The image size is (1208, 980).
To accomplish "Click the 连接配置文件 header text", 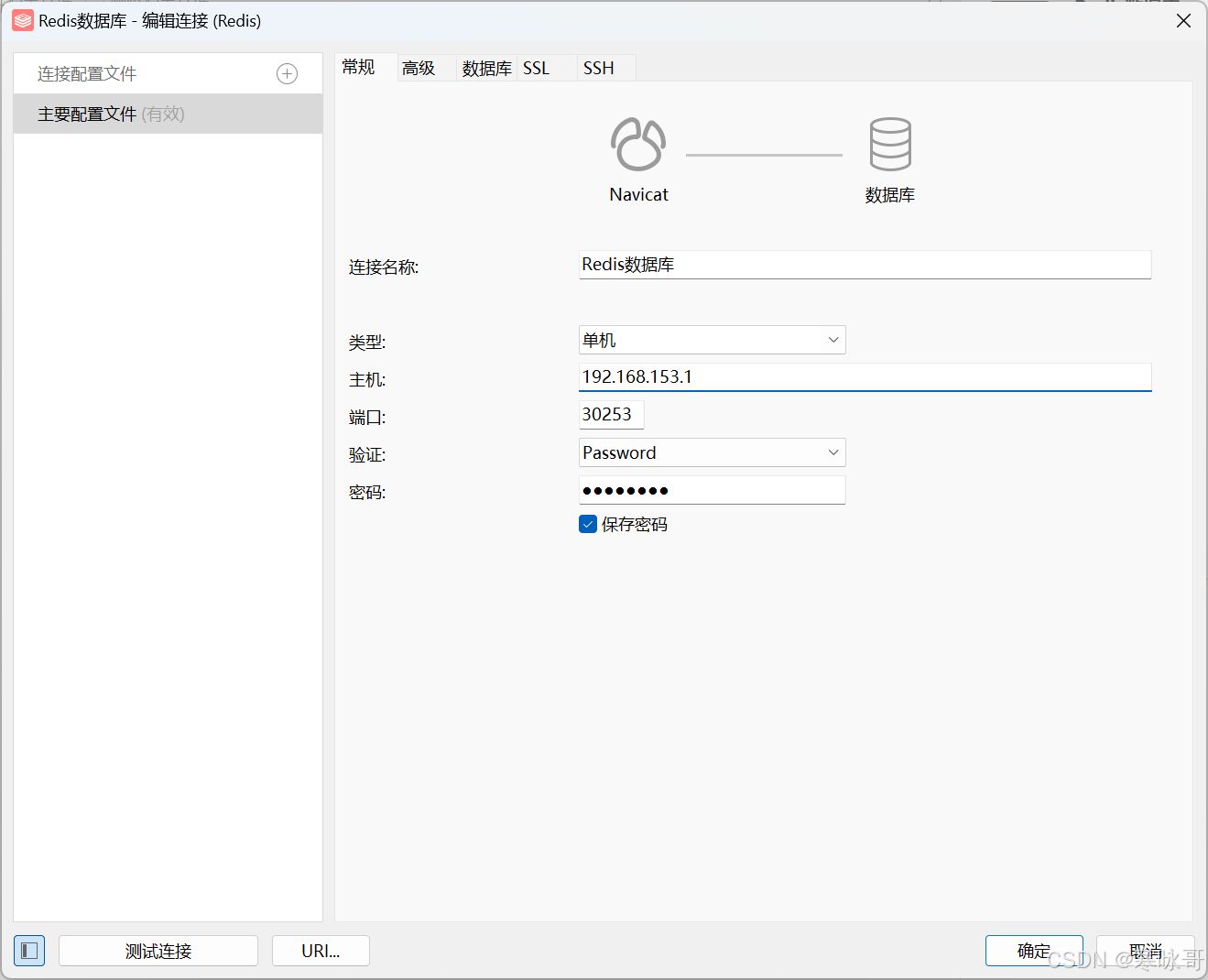I will point(87,74).
